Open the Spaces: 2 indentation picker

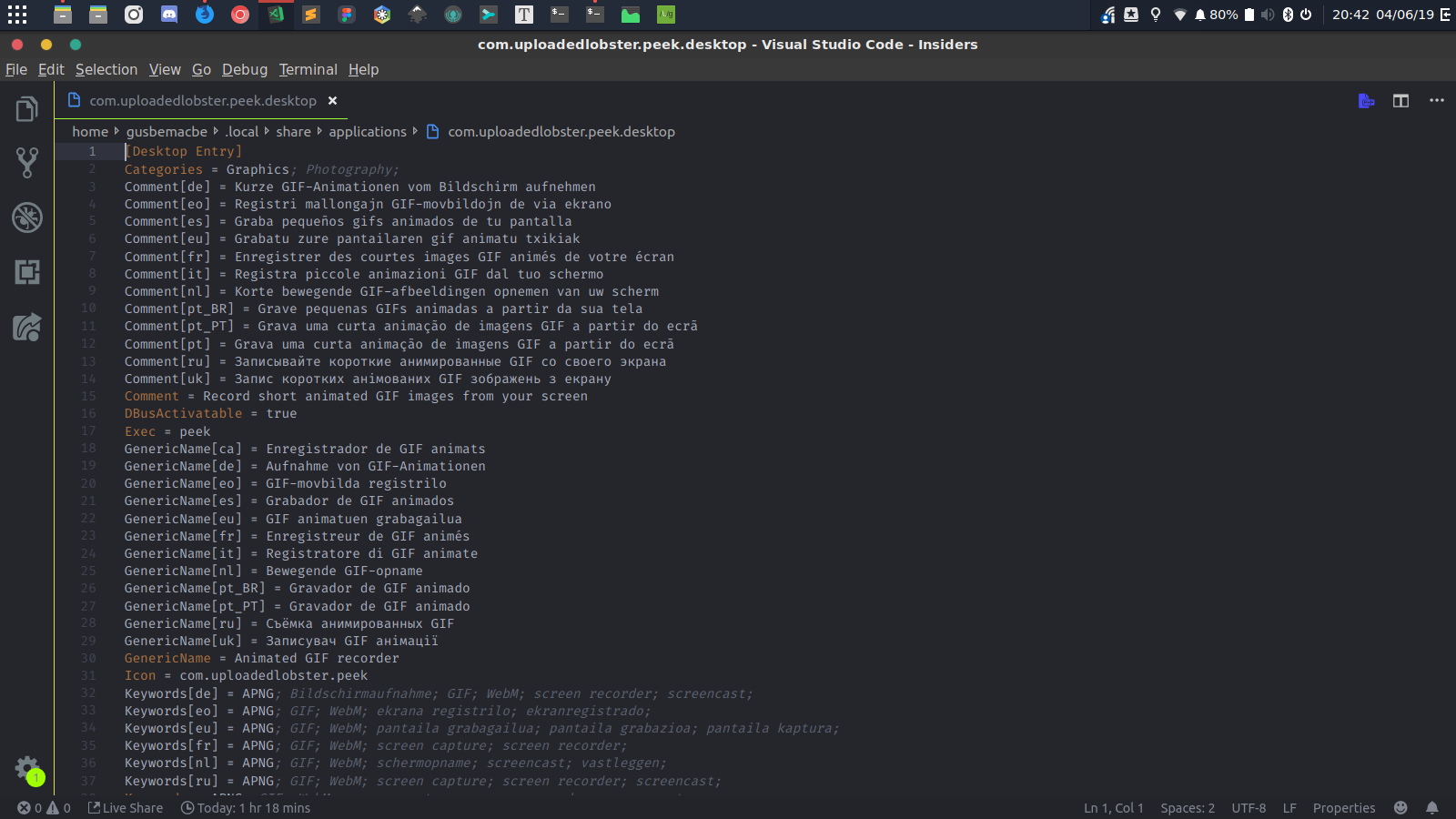[1188, 808]
